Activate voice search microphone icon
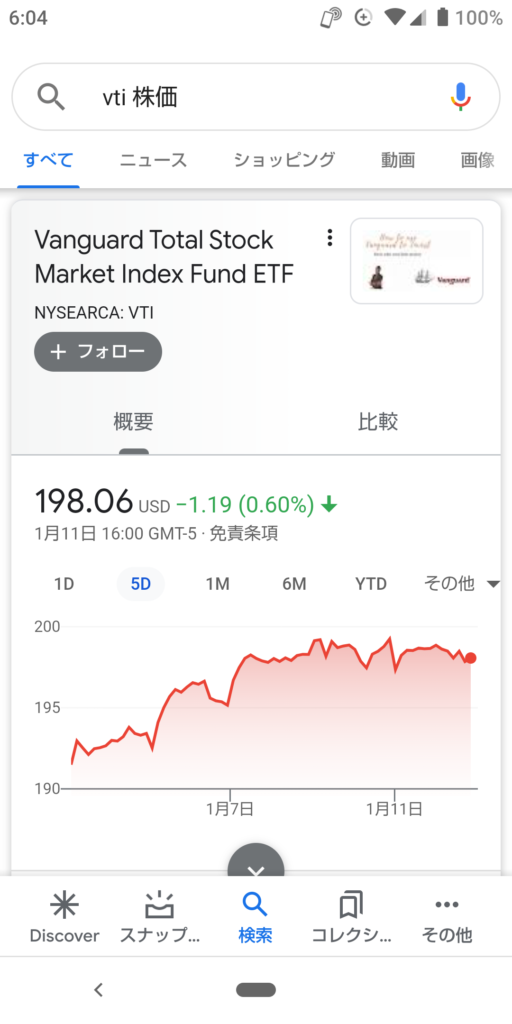Image resolution: width=512 pixels, height=1024 pixels. point(460,97)
